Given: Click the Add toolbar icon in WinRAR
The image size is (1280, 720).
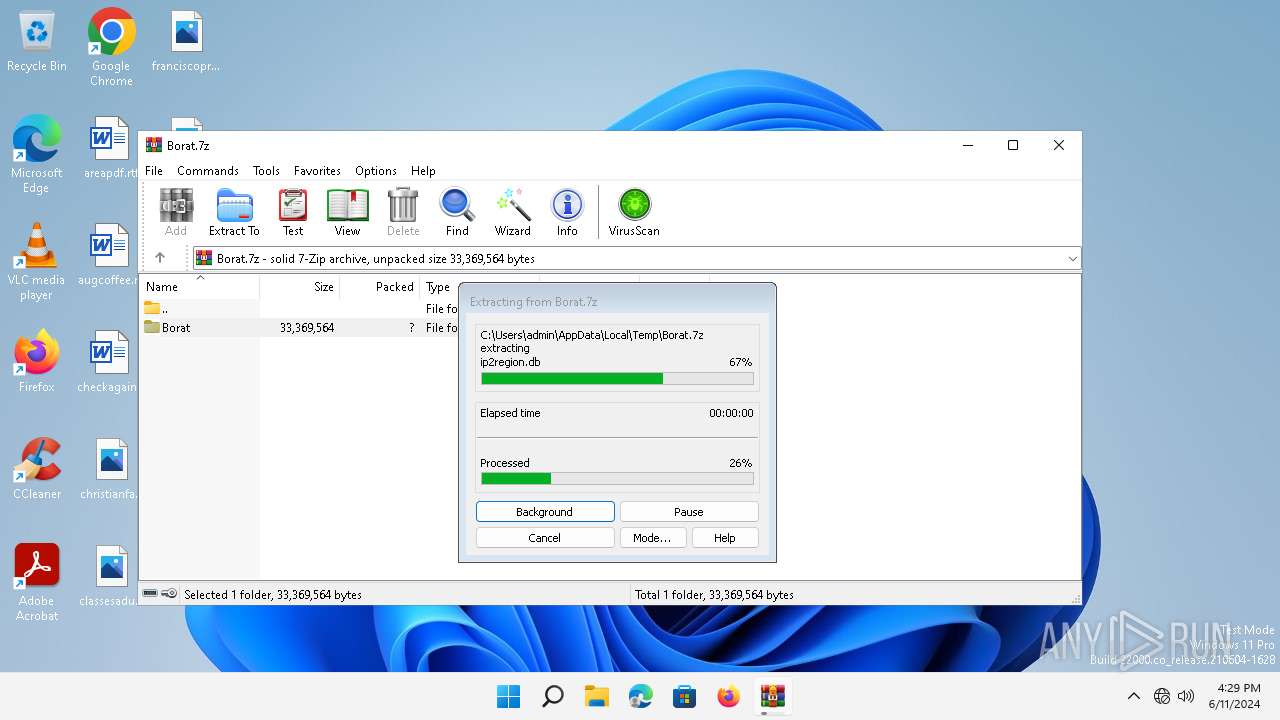Looking at the screenshot, I should click(x=176, y=212).
